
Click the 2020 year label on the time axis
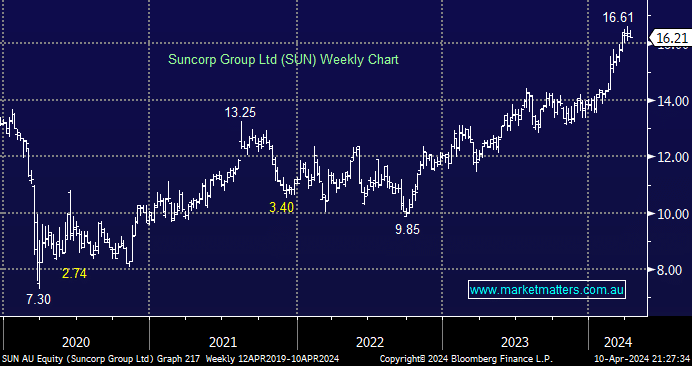click(x=76, y=342)
